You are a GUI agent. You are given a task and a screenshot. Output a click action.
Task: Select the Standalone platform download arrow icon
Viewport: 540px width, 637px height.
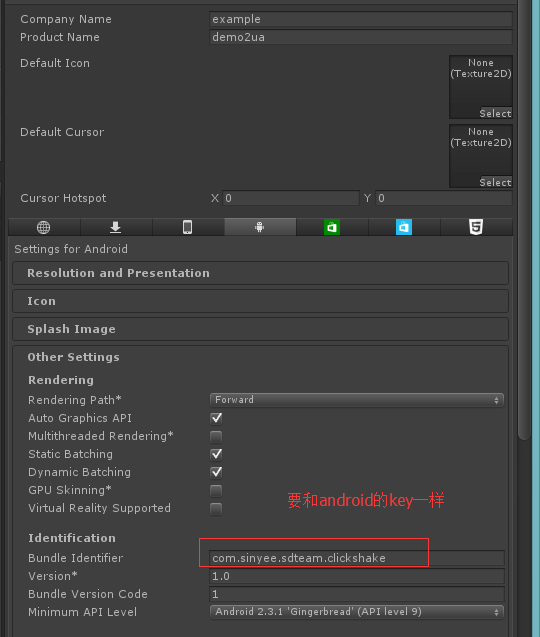click(x=116, y=227)
